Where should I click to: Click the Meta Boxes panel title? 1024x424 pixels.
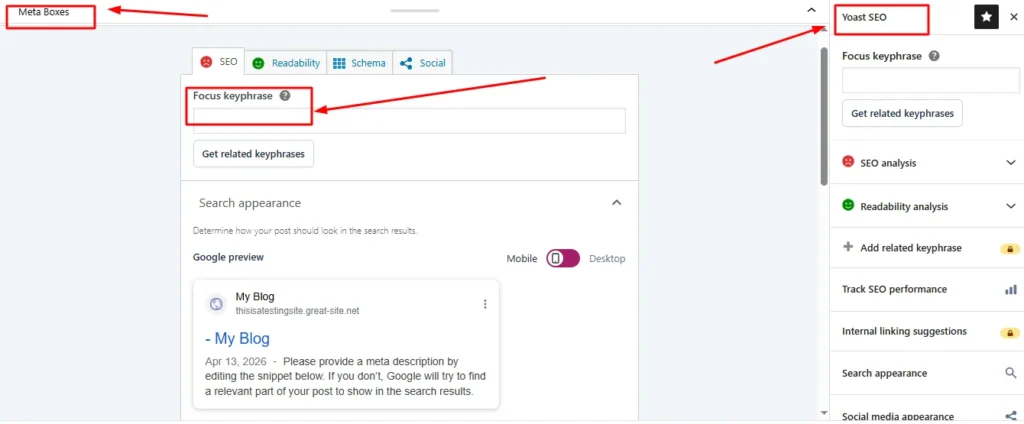pyautogui.click(x=44, y=12)
